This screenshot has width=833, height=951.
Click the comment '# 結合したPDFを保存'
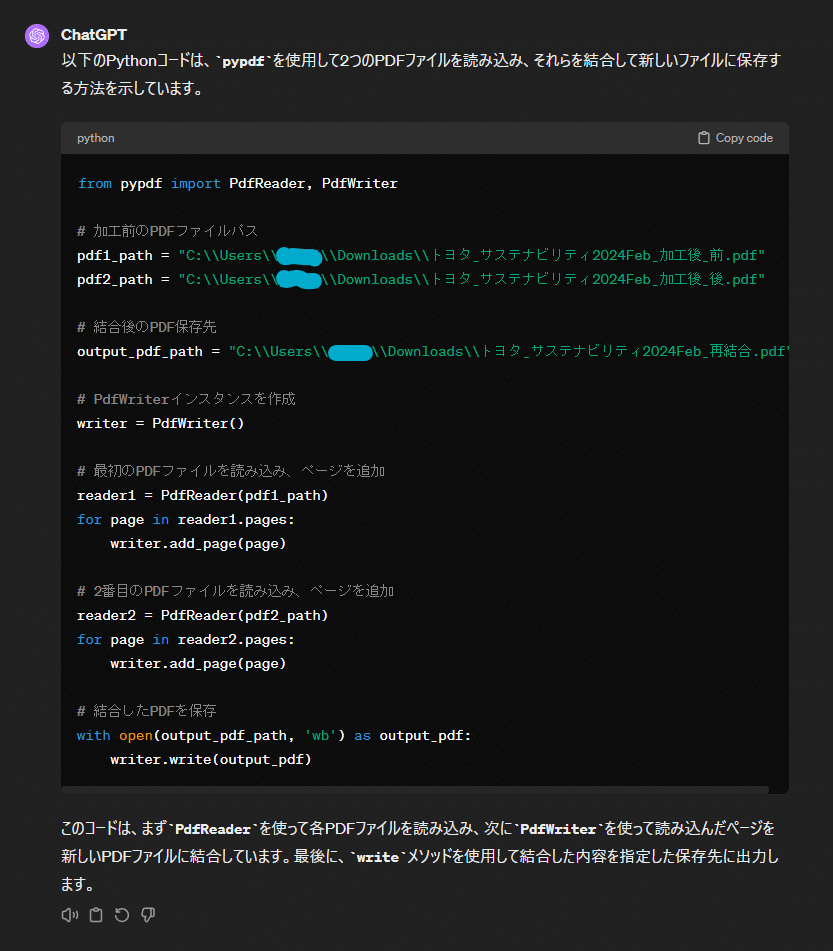click(147, 711)
